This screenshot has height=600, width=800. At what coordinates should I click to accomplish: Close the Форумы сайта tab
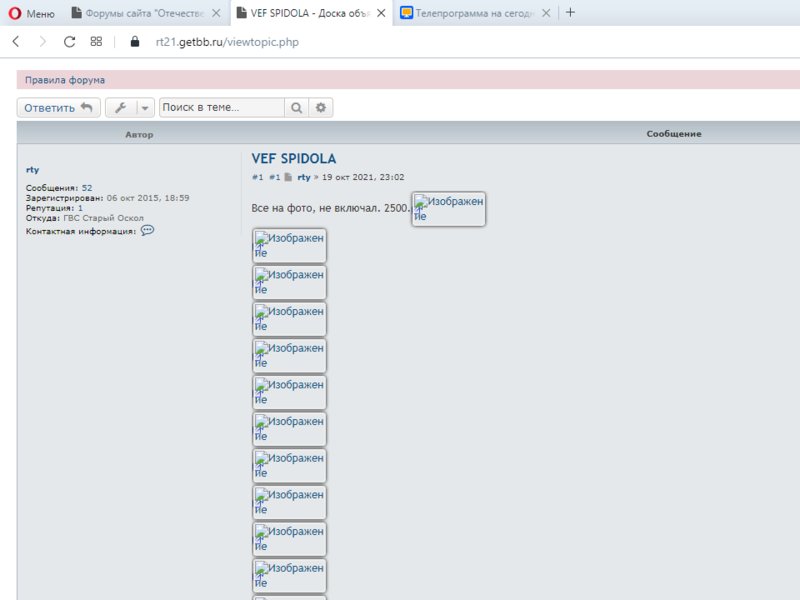(216, 13)
